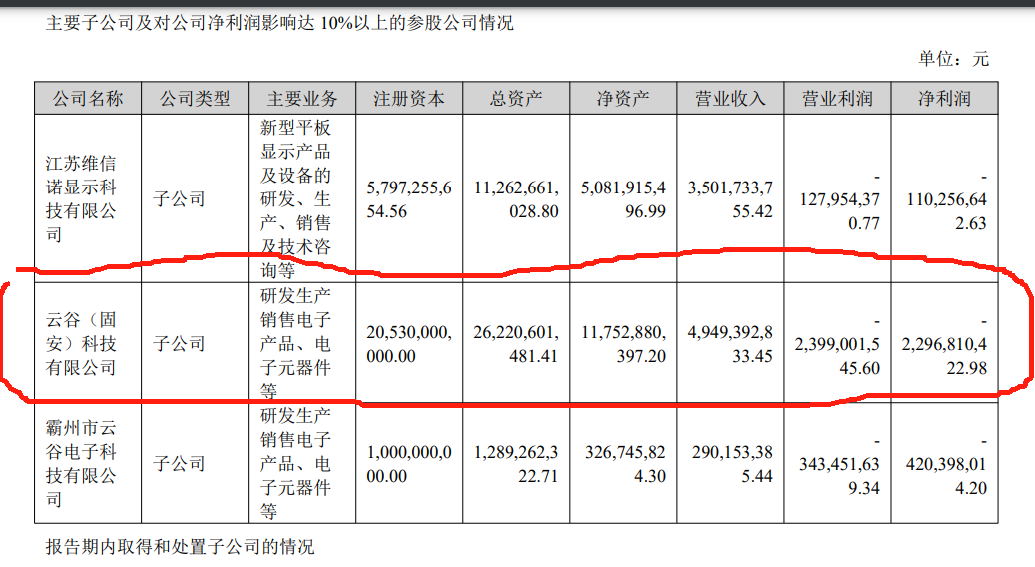Click the 净资产 column header
1035x567 pixels.
click(x=623, y=99)
